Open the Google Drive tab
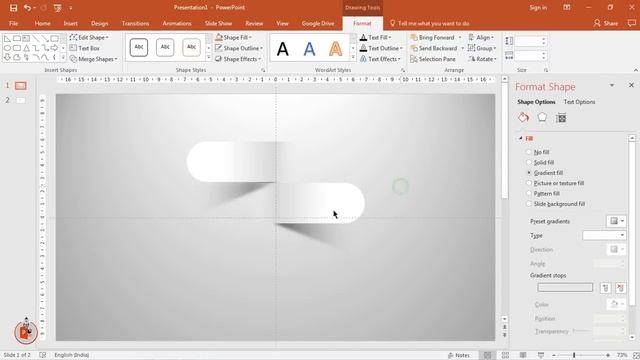Image resolution: width=640 pixels, height=360 pixels. tap(318, 23)
